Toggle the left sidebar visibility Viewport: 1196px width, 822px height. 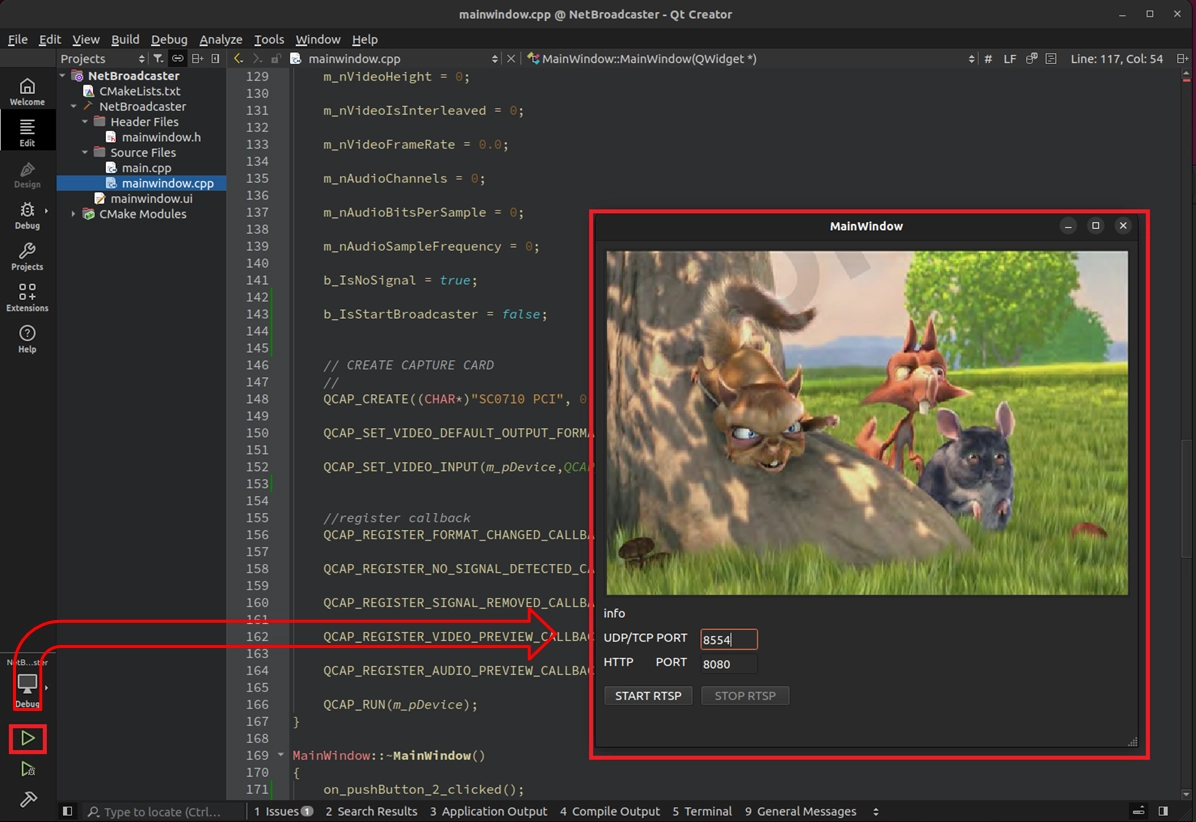pyautogui.click(x=67, y=811)
